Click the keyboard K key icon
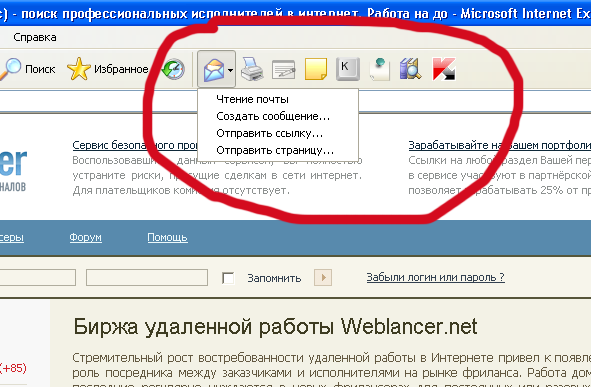The width and height of the screenshot is (591, 387). click(348, 69)
